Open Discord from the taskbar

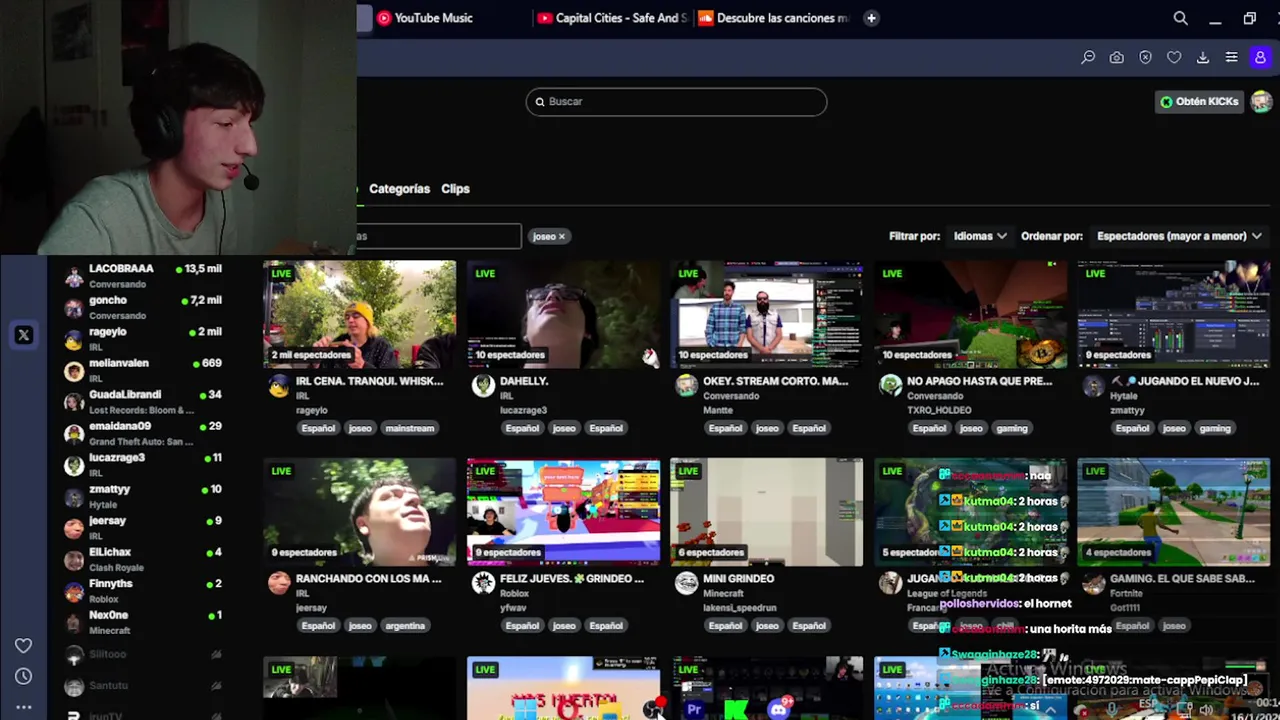(779, 710)
